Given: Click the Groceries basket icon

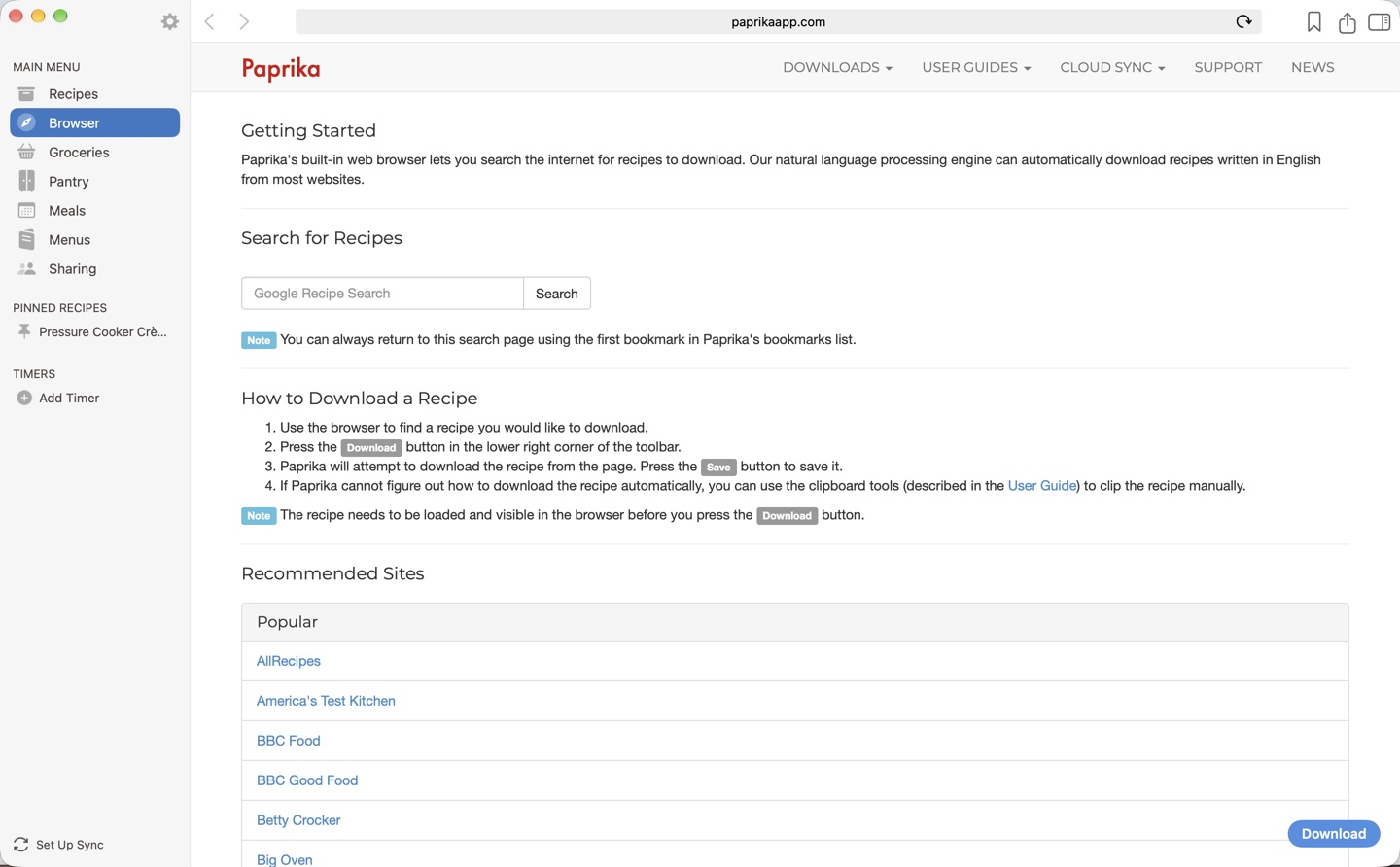Looking at the screenshot, I should pos(26,153).
